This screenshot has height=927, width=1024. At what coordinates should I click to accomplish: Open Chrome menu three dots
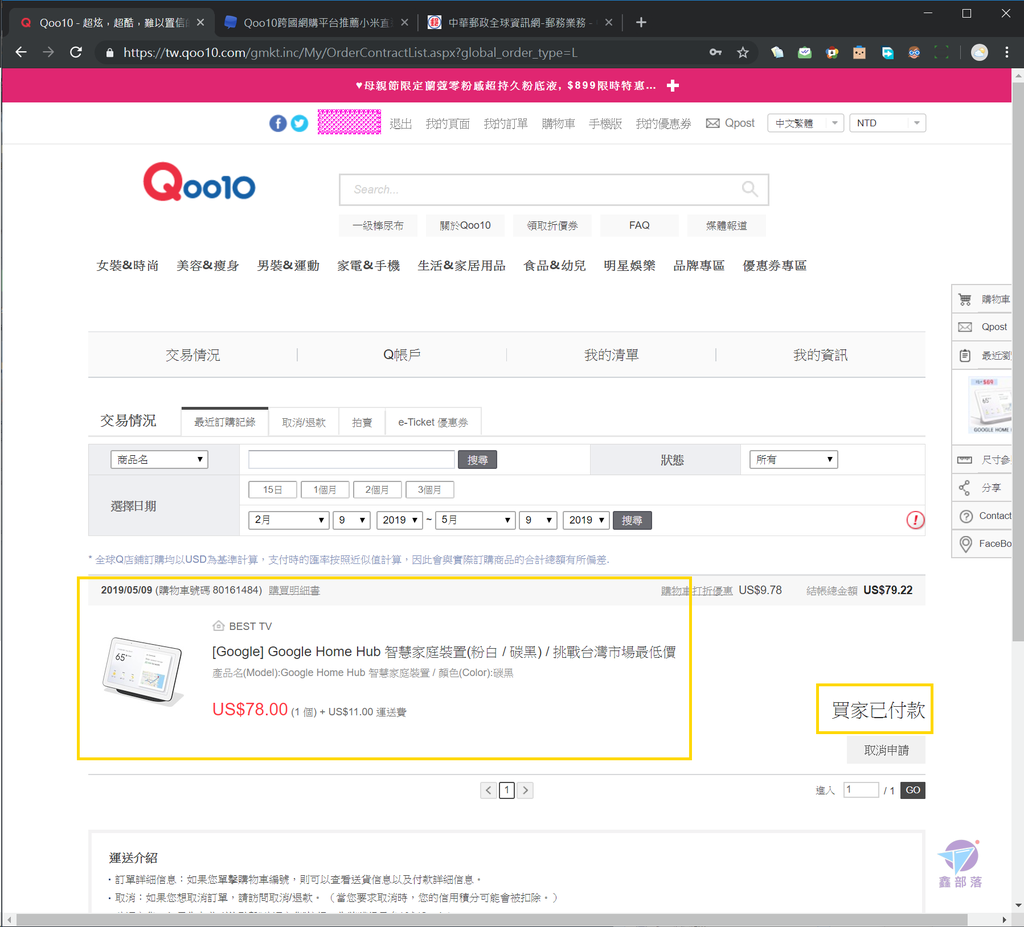point(1006,52)
